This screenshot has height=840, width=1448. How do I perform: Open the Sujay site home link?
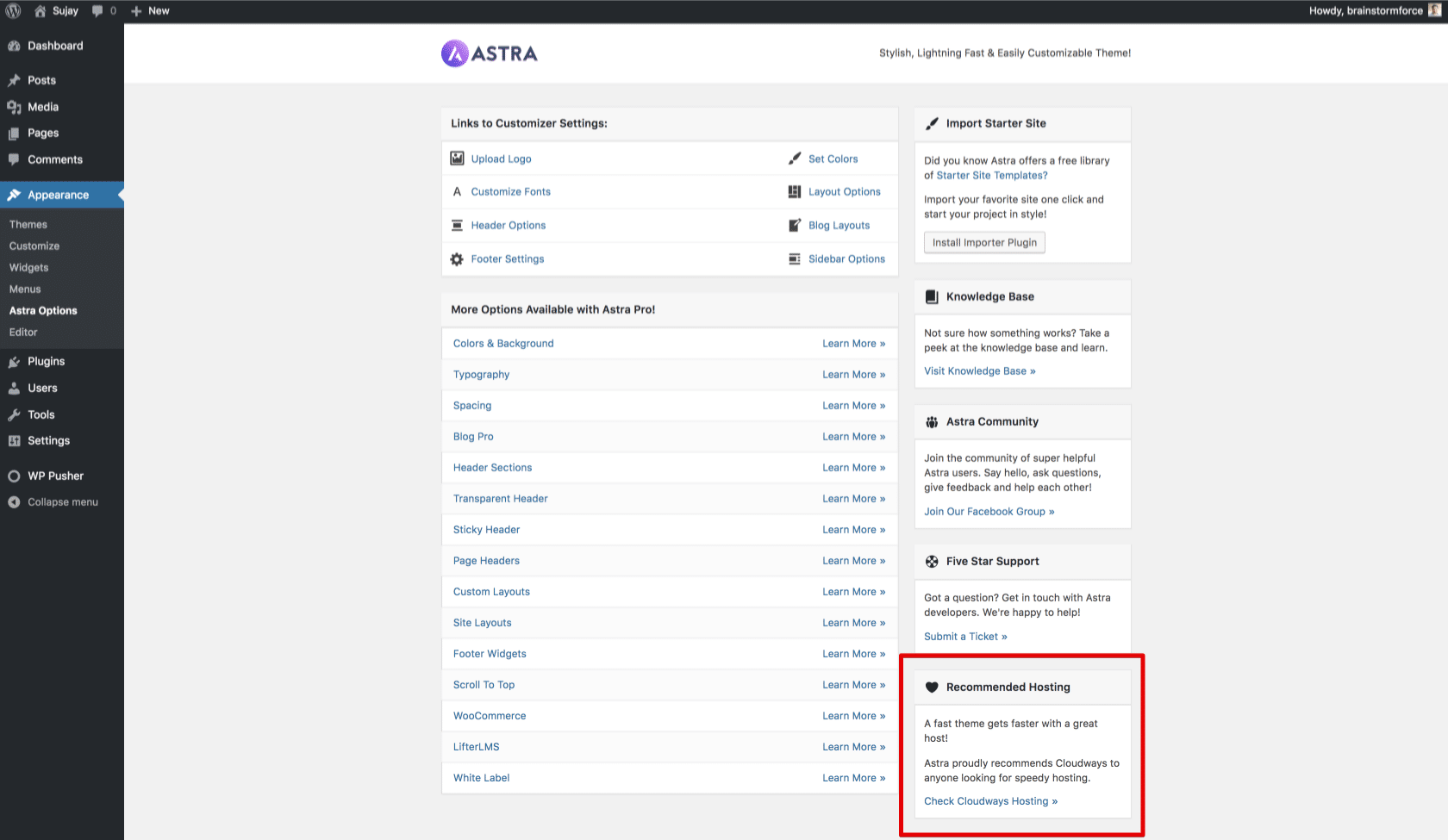click(x=56, y=11)
